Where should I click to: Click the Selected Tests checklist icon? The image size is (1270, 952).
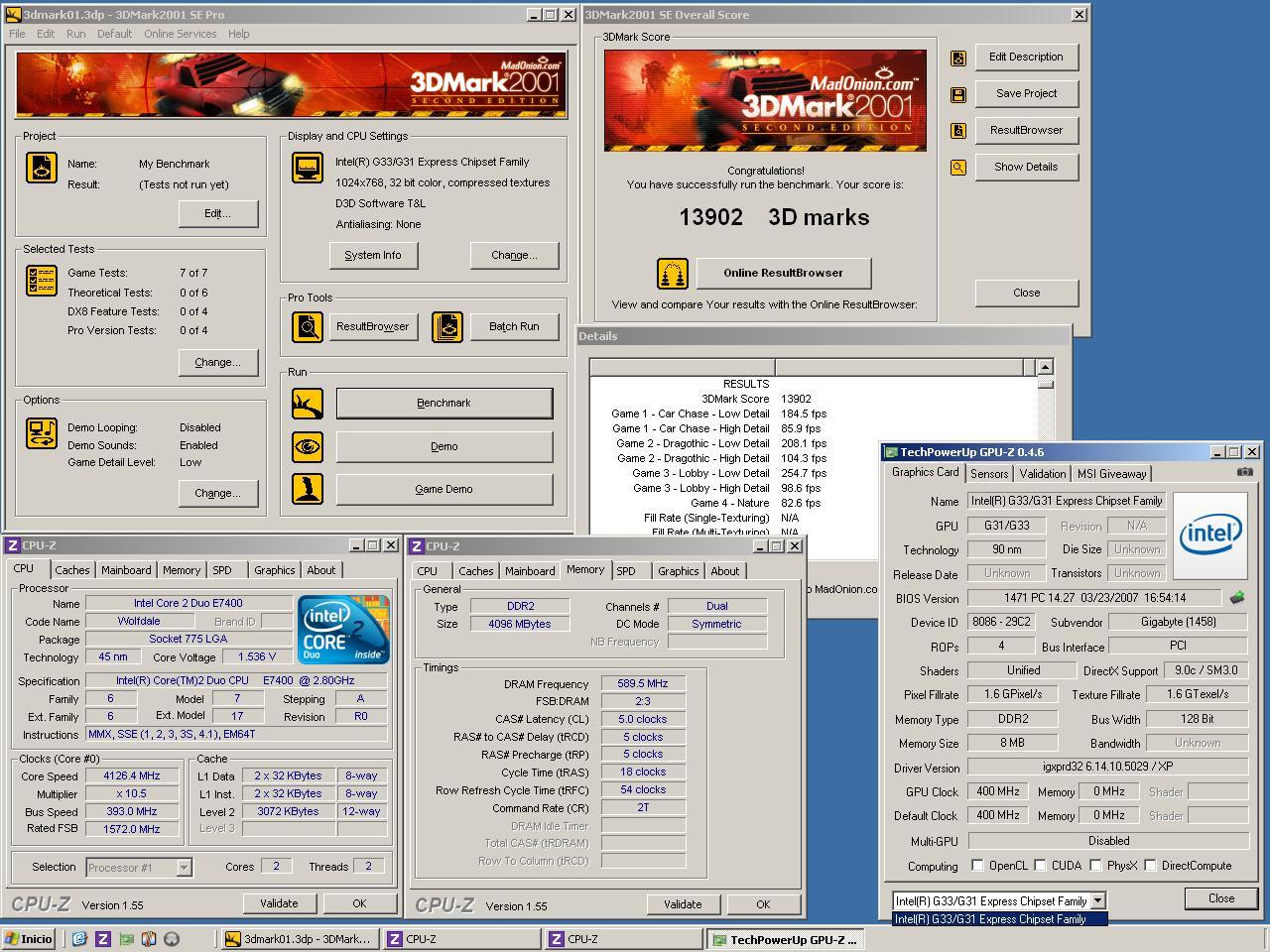point(42,281)
